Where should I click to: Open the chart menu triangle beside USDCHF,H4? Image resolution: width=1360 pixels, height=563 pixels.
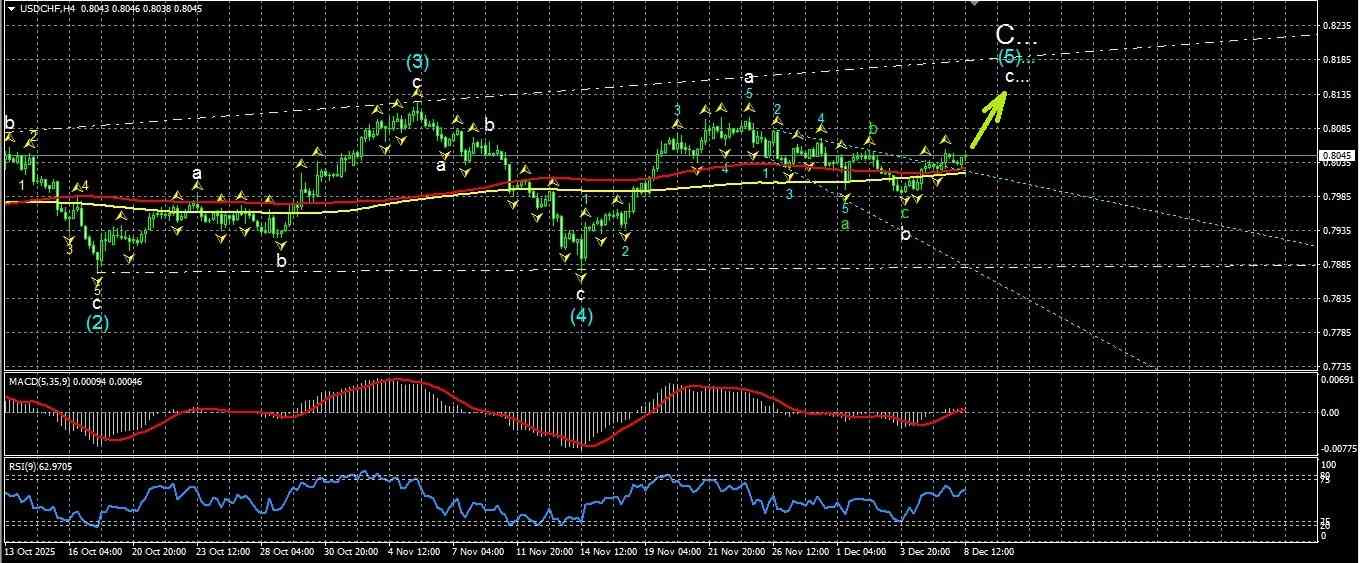pos(11,8)
